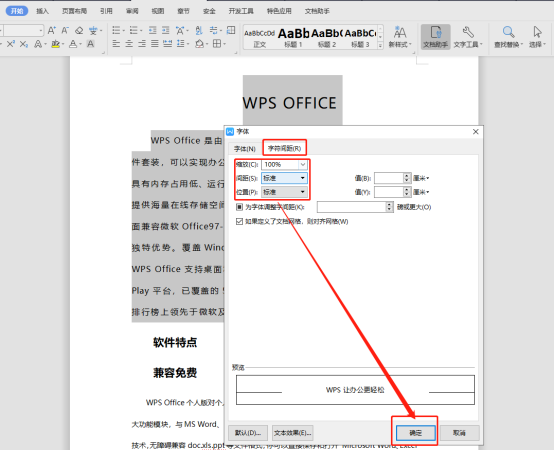Screen dimensions: 554x450
Task: Align text left
Action: pyautogui.click(x=116, y=44)
